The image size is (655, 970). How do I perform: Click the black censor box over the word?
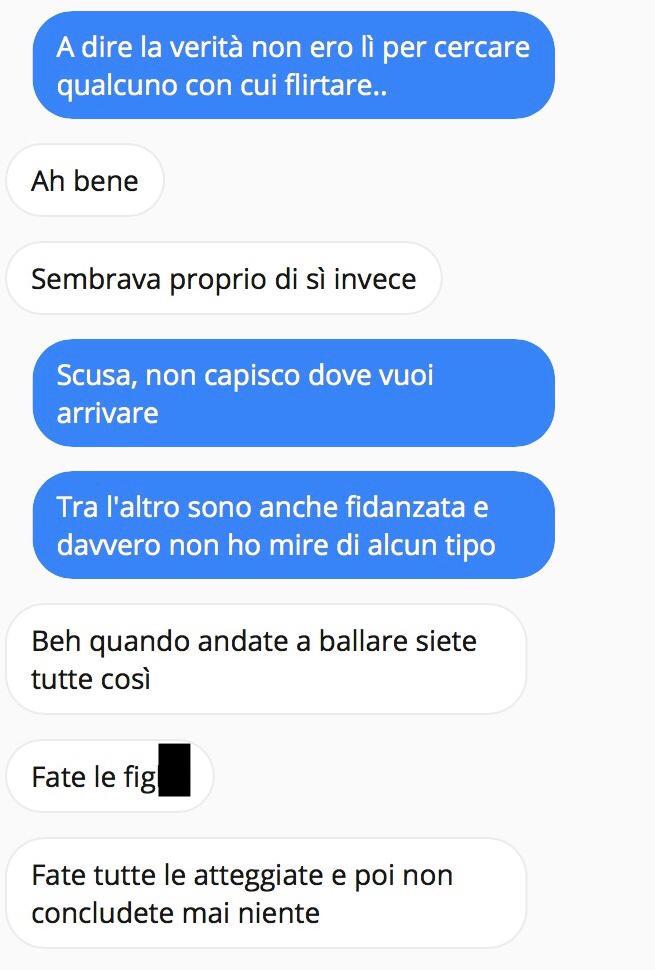coord(174,770)
